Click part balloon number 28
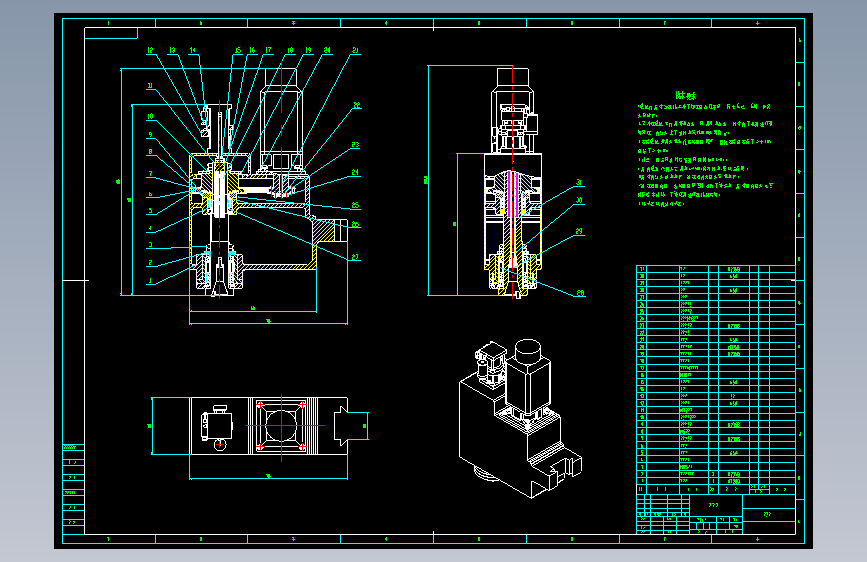 580,293
